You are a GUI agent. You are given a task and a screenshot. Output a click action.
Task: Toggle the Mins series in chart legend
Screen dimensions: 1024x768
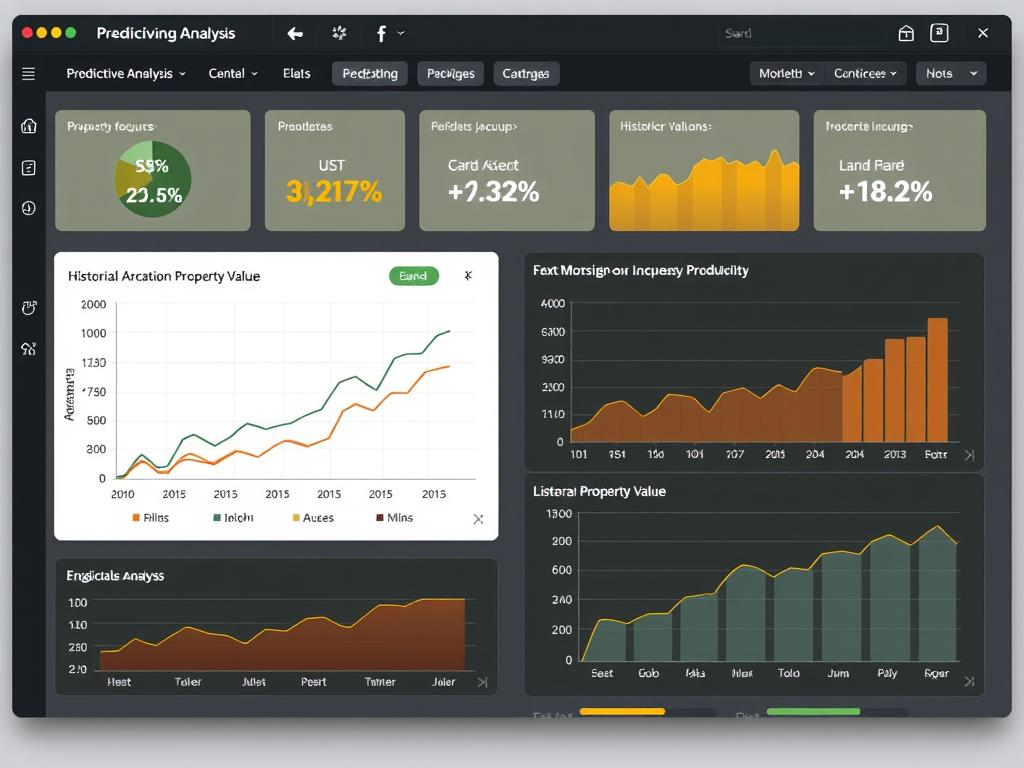394,518
